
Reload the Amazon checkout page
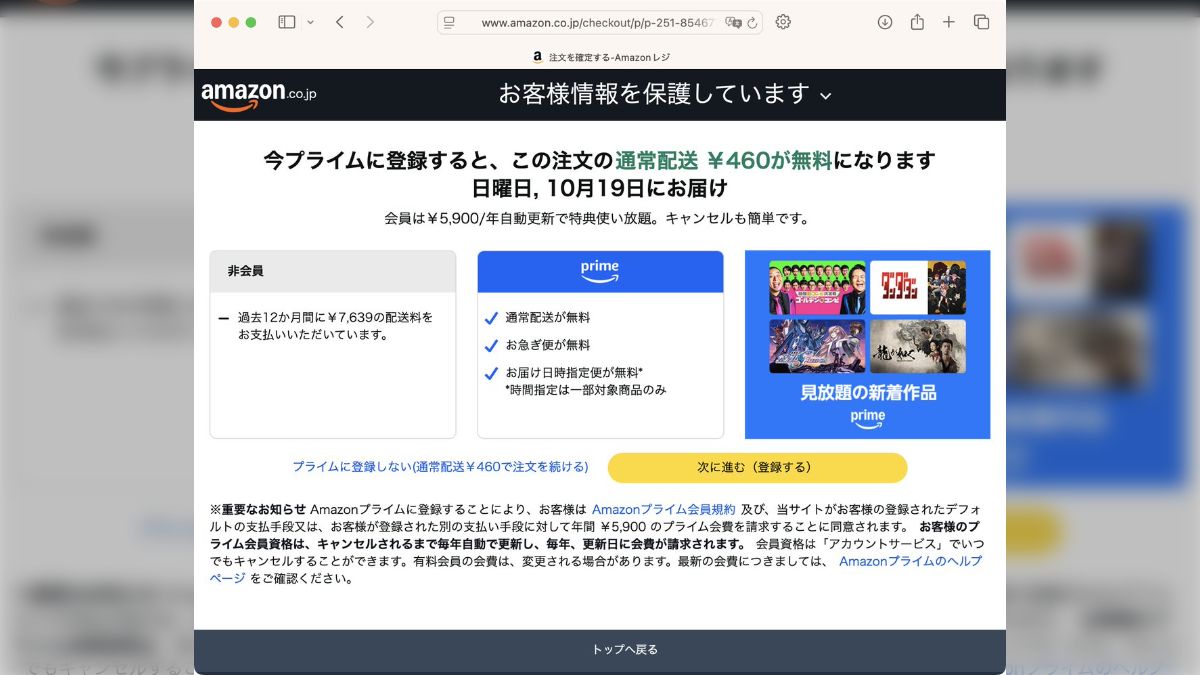(754, 21)
